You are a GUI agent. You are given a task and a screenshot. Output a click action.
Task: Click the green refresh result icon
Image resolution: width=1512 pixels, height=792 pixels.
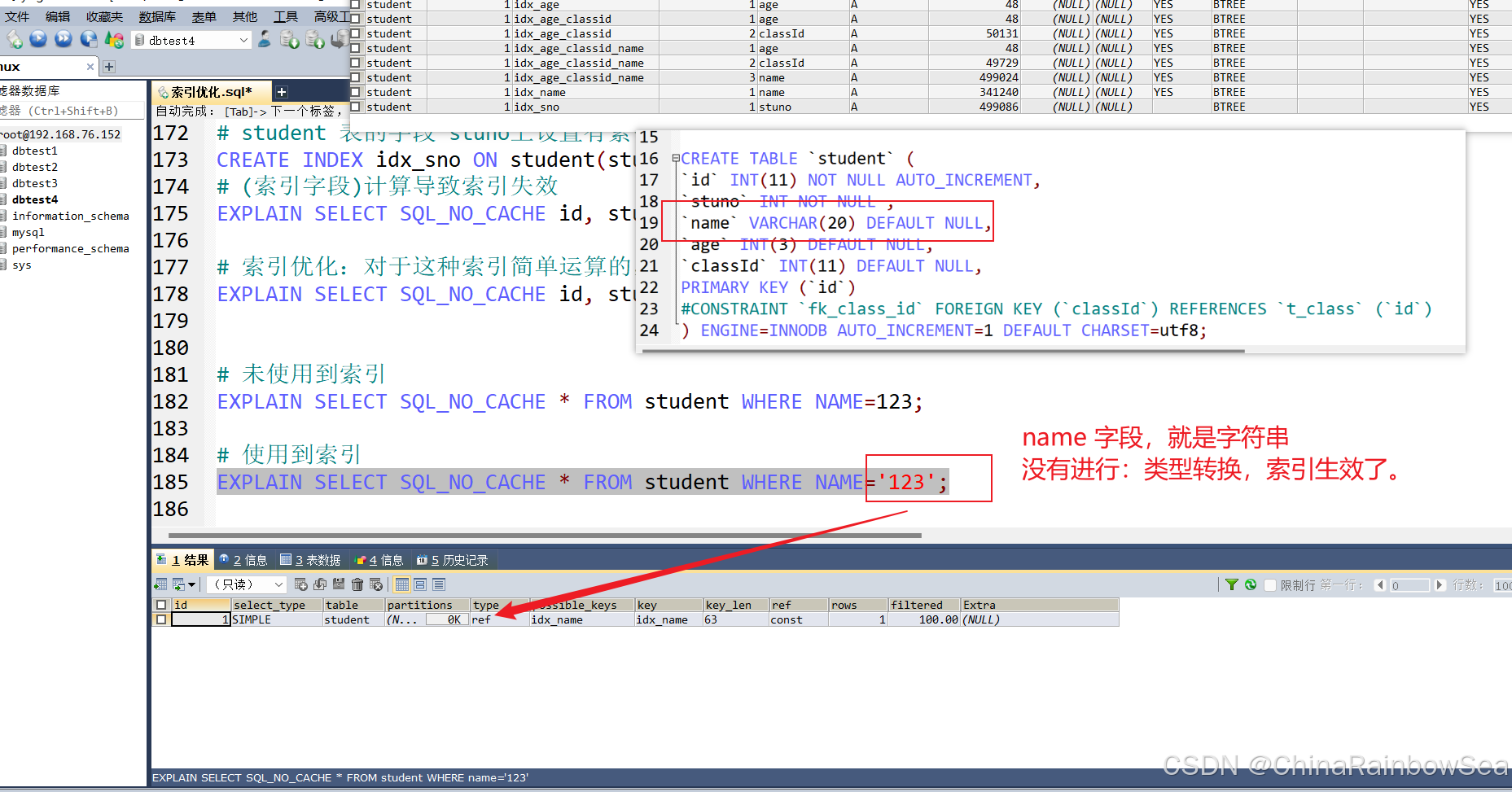click(1251, 584)
